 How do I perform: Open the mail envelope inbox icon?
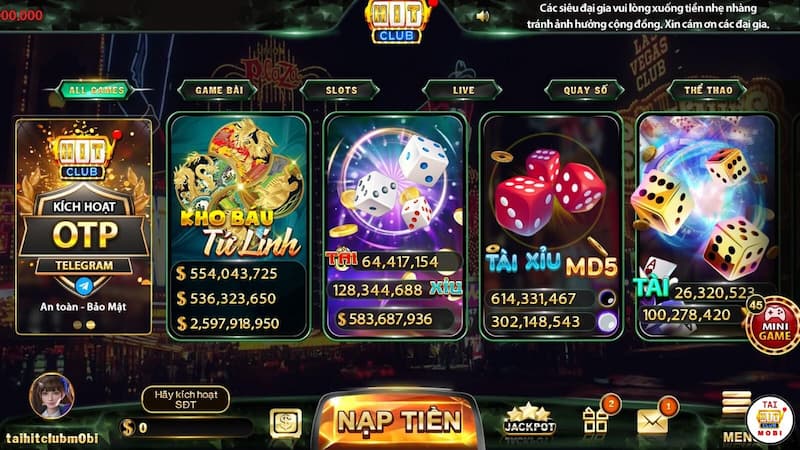653,421
